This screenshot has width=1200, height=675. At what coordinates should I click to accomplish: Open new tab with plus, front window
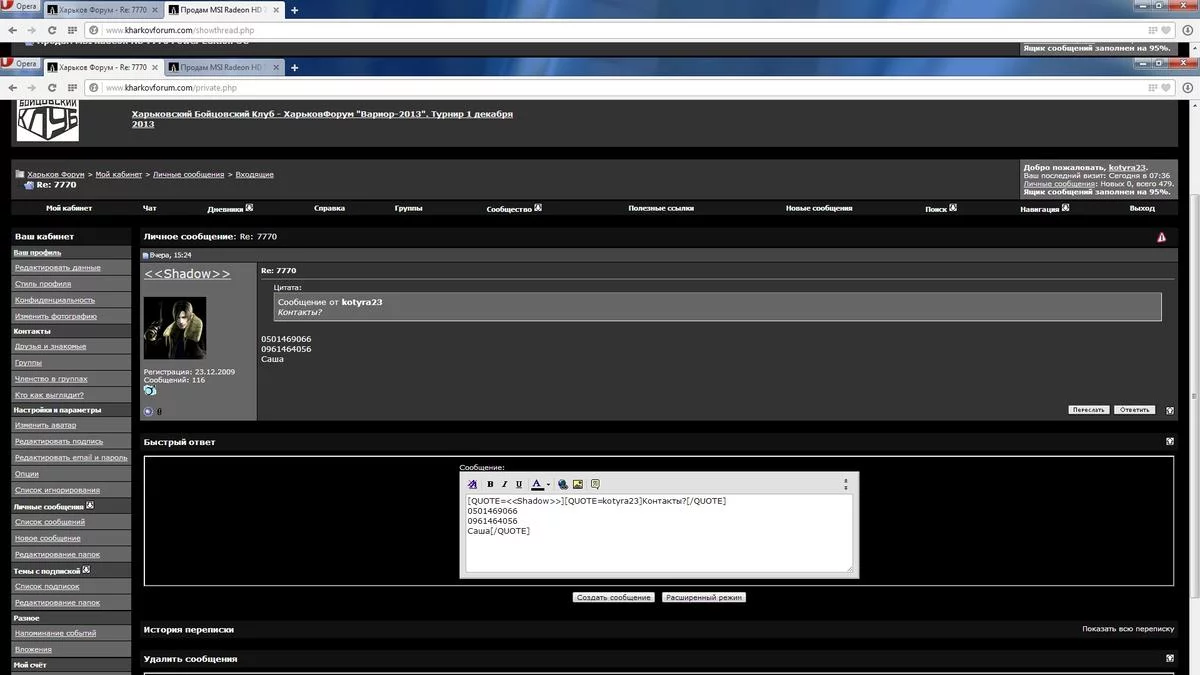click(294, 67)
